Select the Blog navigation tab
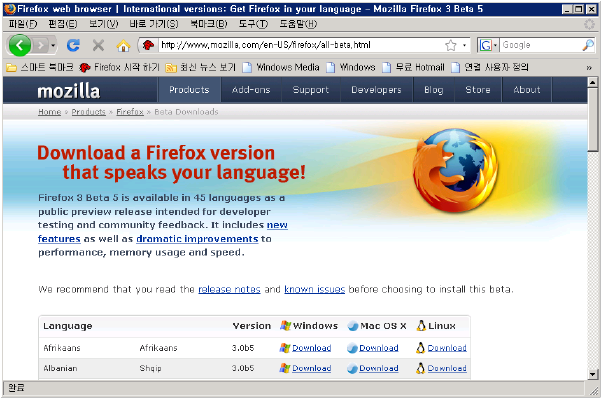The height and width of the screenshot is (398, 601). (434, 90)
